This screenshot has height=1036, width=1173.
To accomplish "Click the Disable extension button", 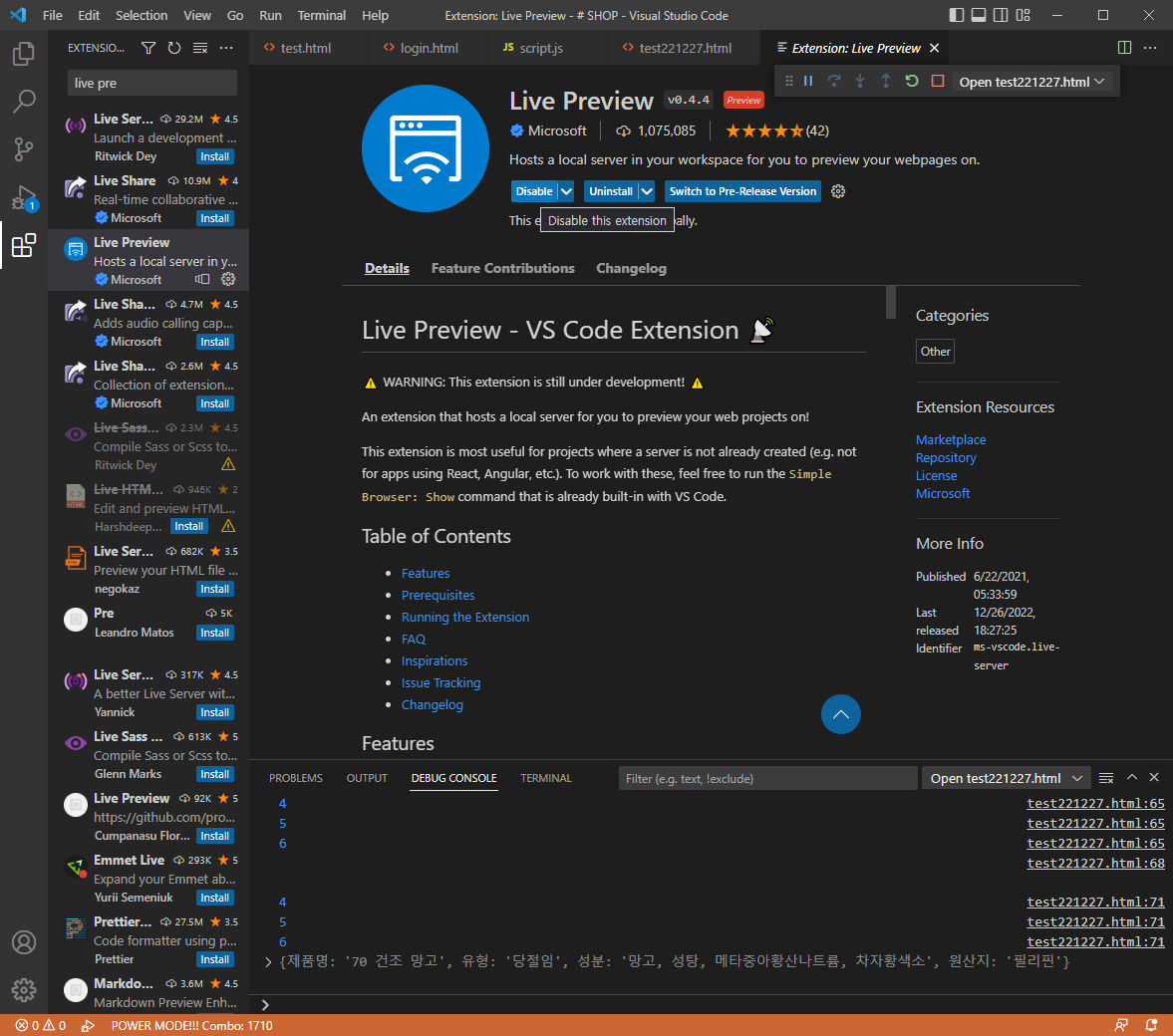I will (533, 191).
